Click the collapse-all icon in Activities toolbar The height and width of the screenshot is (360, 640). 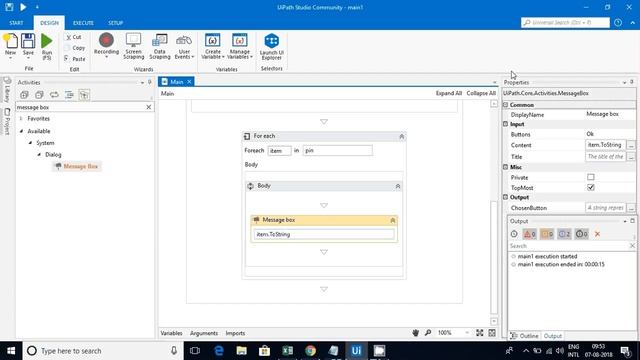pyautogui.click(x=39, y=95)
